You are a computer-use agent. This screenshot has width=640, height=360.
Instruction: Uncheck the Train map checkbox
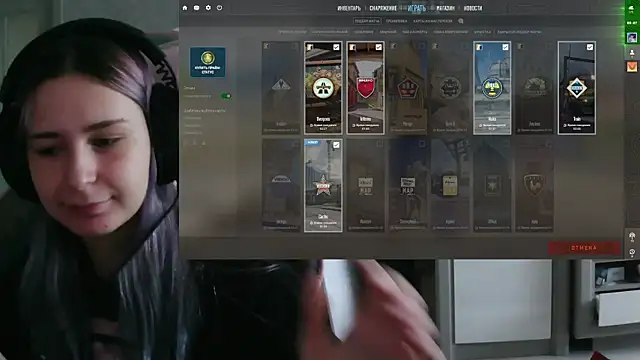pyautogui.click(x=590, y=47)
